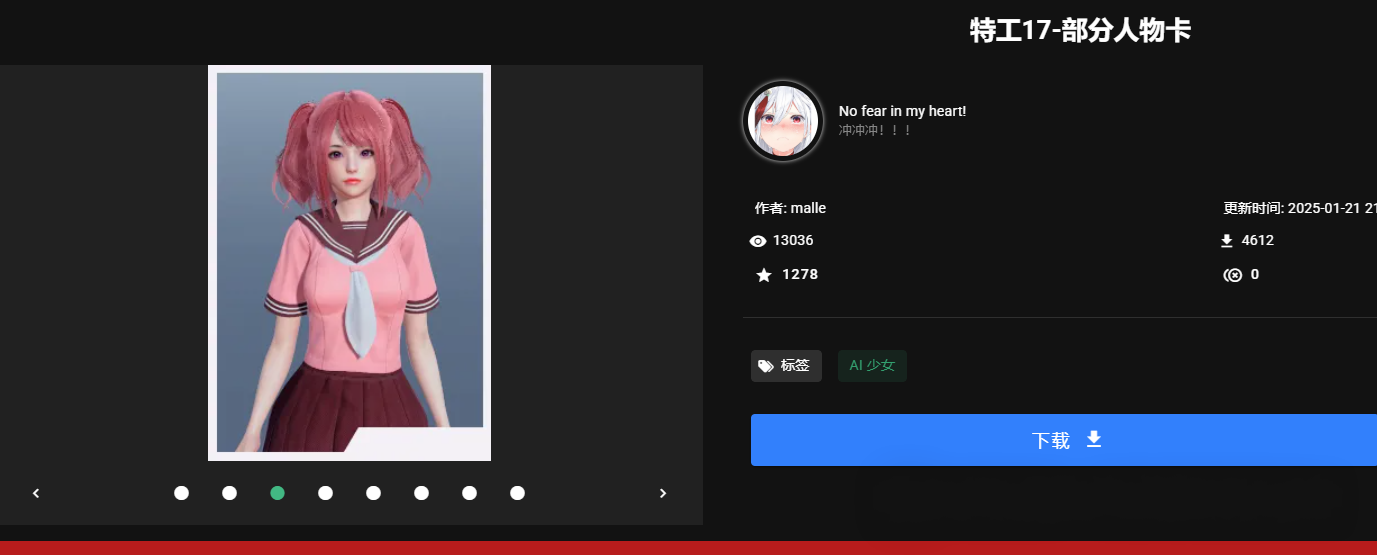Open the uploader's anime avatar
The height and width of the screenshot is (555, 1377).
[x=782, y=121]
